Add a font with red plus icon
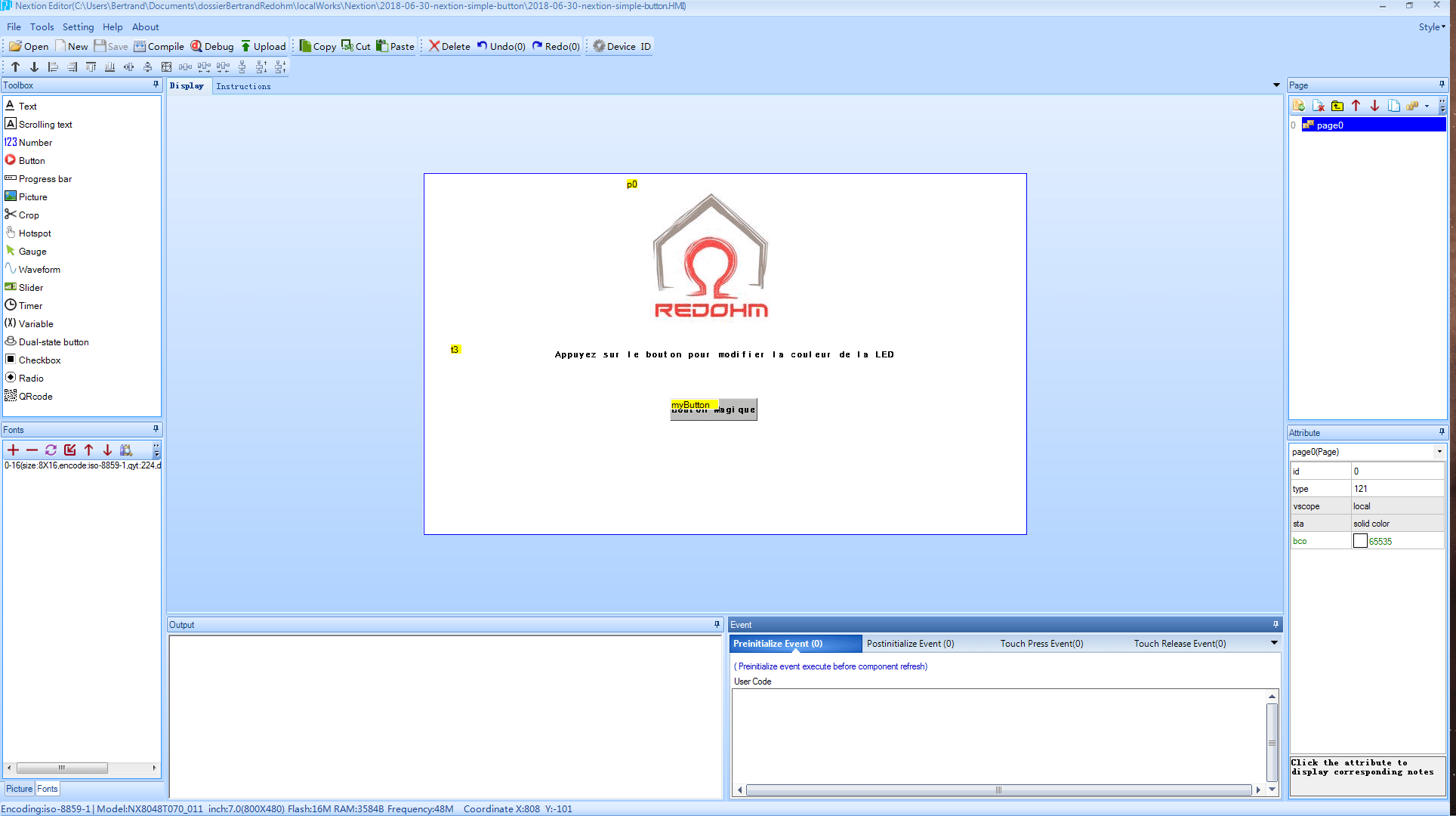Screen dimensions: 1456x816 pyautogui.click(x=13, y=450)
